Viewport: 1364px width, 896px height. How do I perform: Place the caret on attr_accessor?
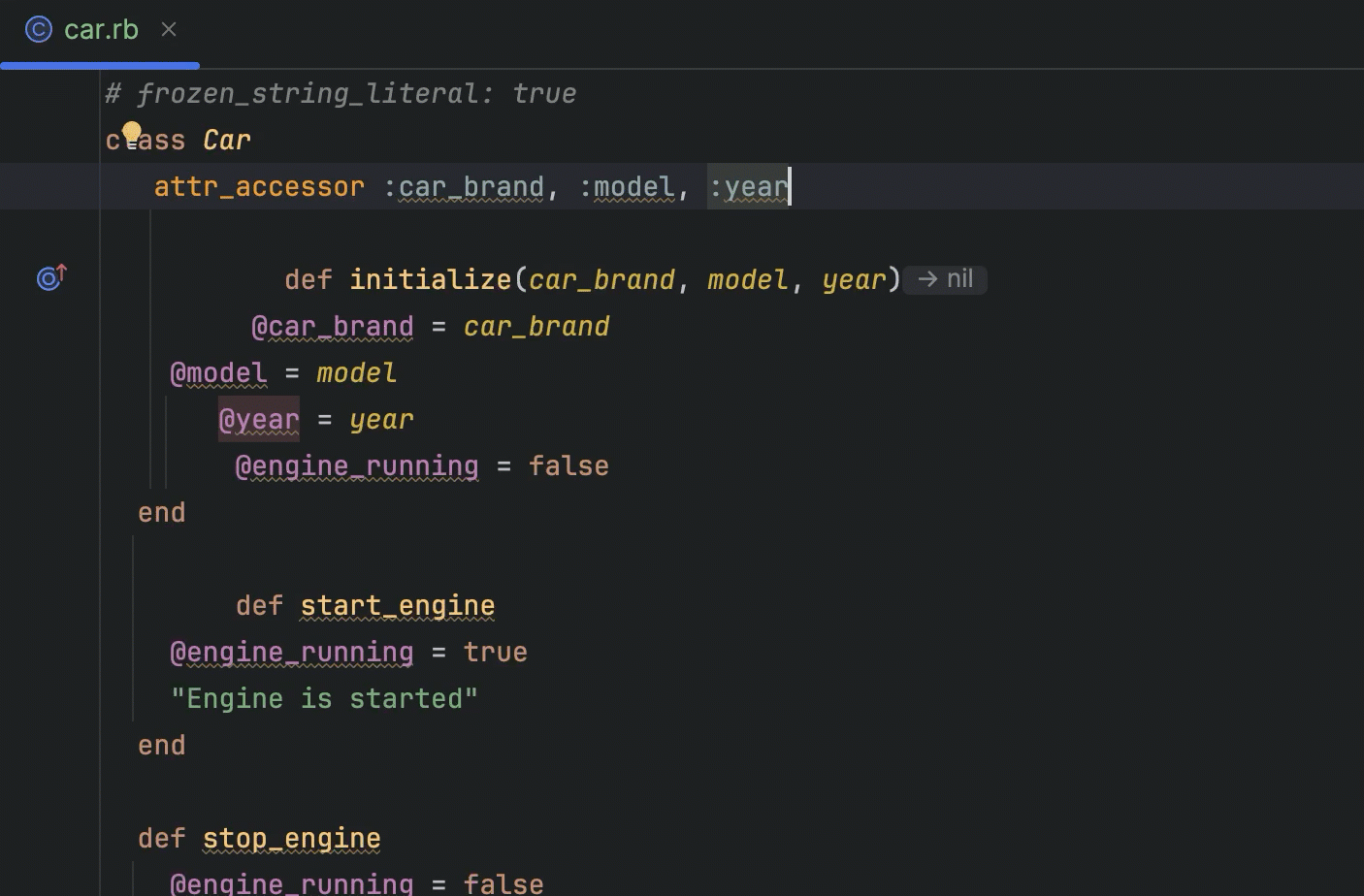(x=258, y=186)
